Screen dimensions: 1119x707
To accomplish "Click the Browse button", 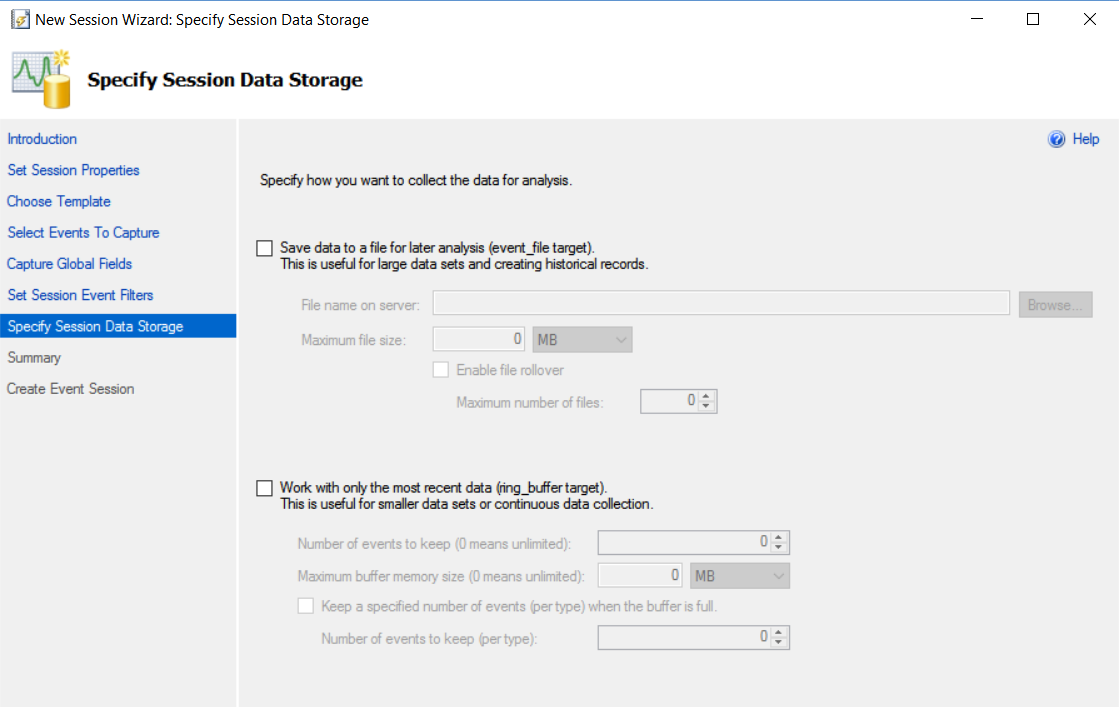I will tap(1055, 305).
